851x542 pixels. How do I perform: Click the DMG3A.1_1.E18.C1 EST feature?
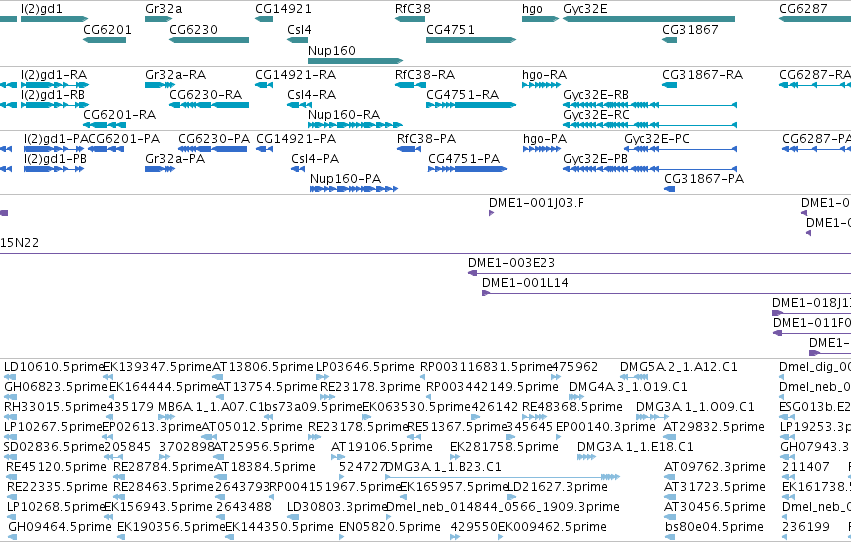(586, 457)
